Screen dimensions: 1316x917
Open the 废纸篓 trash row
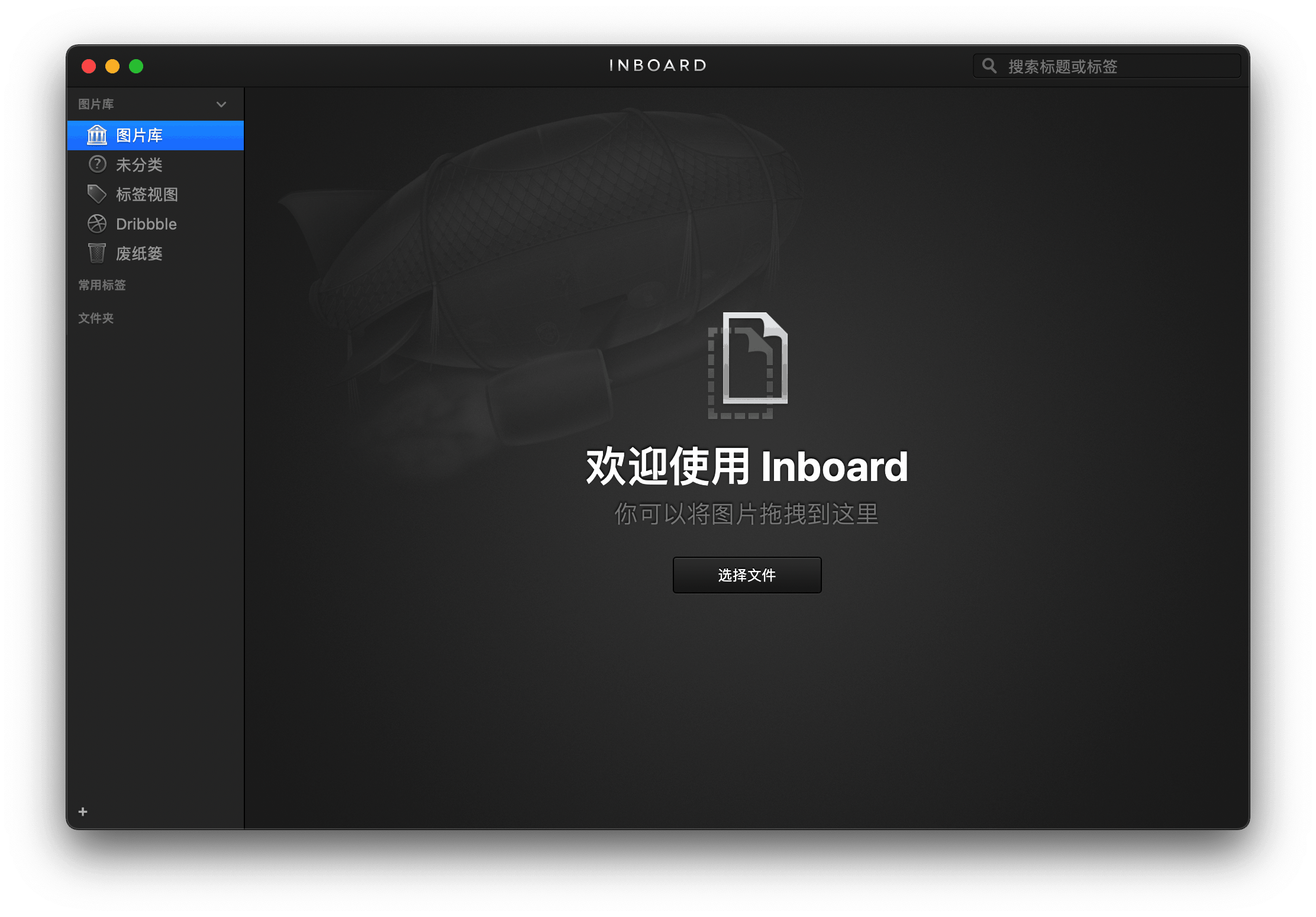(x=156, y=253)
